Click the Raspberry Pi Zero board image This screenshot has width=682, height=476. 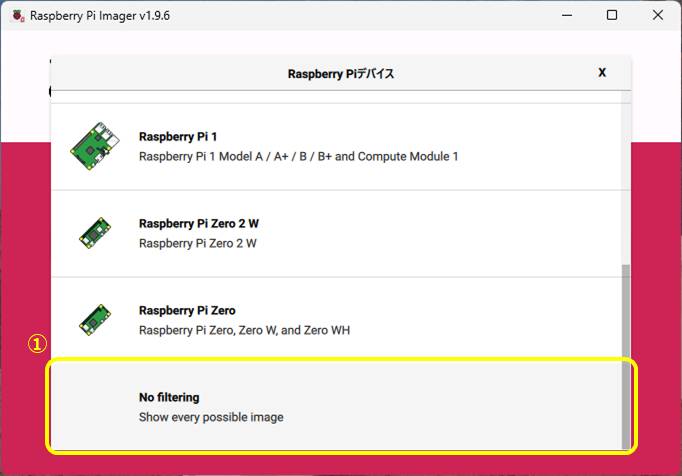pos(96,320)
